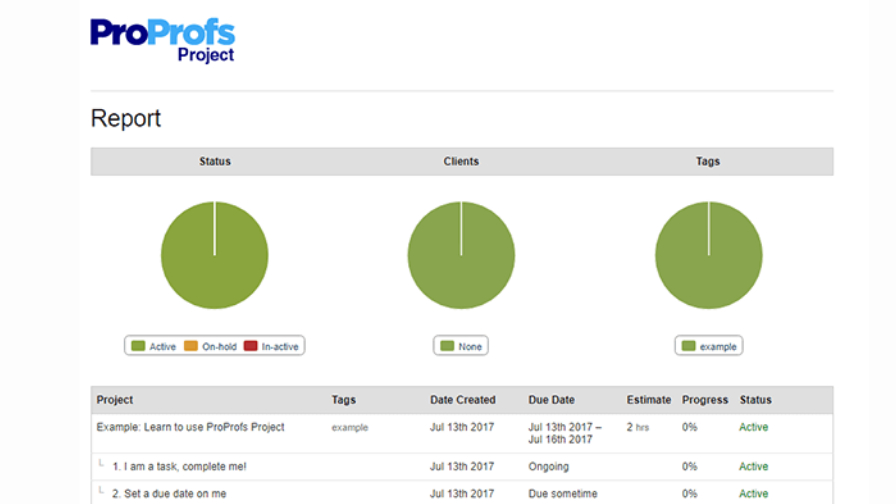
Task: Click the example legend label
Action: coord(718,346)
